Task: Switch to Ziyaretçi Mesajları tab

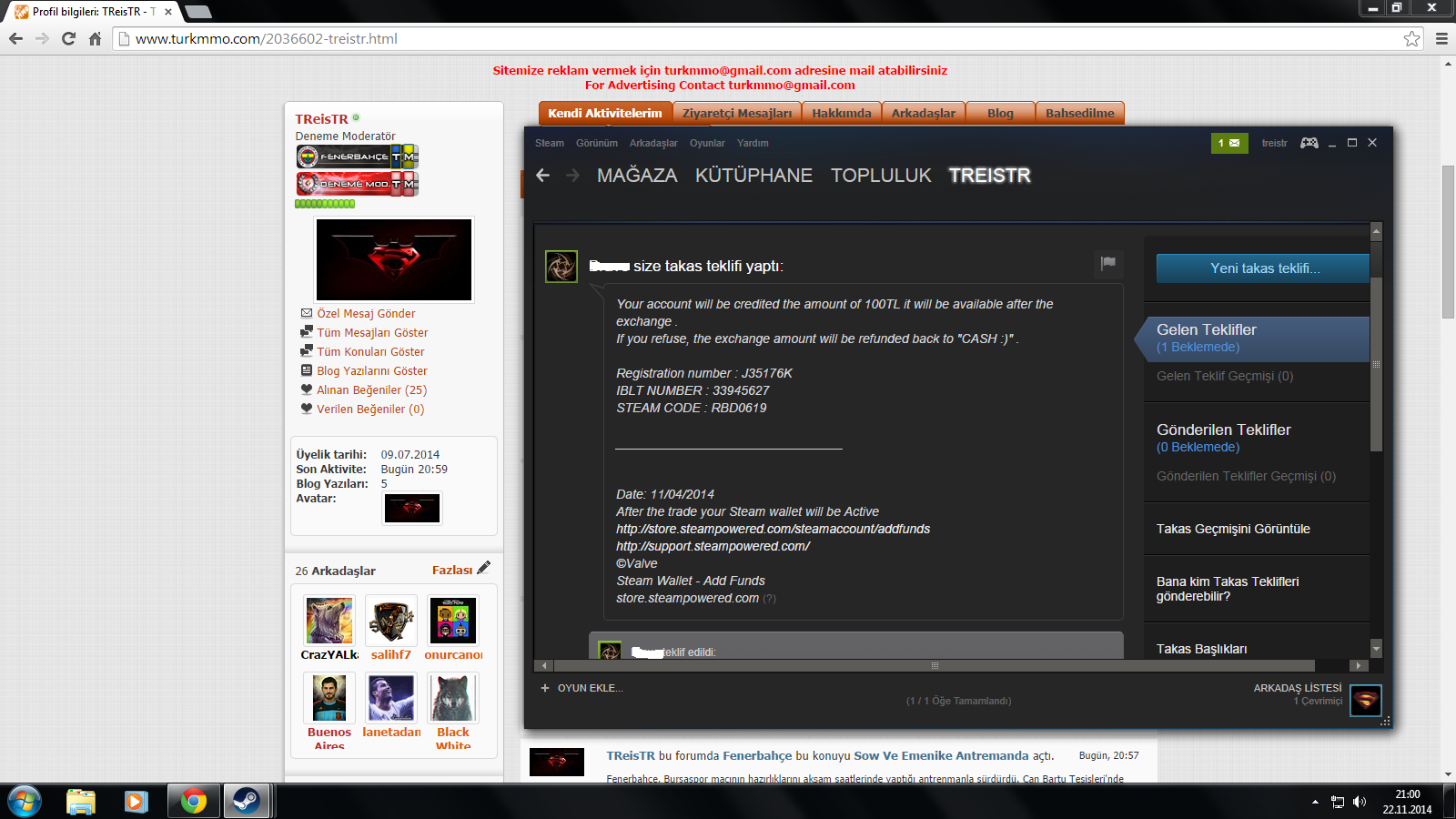Action: pyautogui.click(x=737, y=113)
